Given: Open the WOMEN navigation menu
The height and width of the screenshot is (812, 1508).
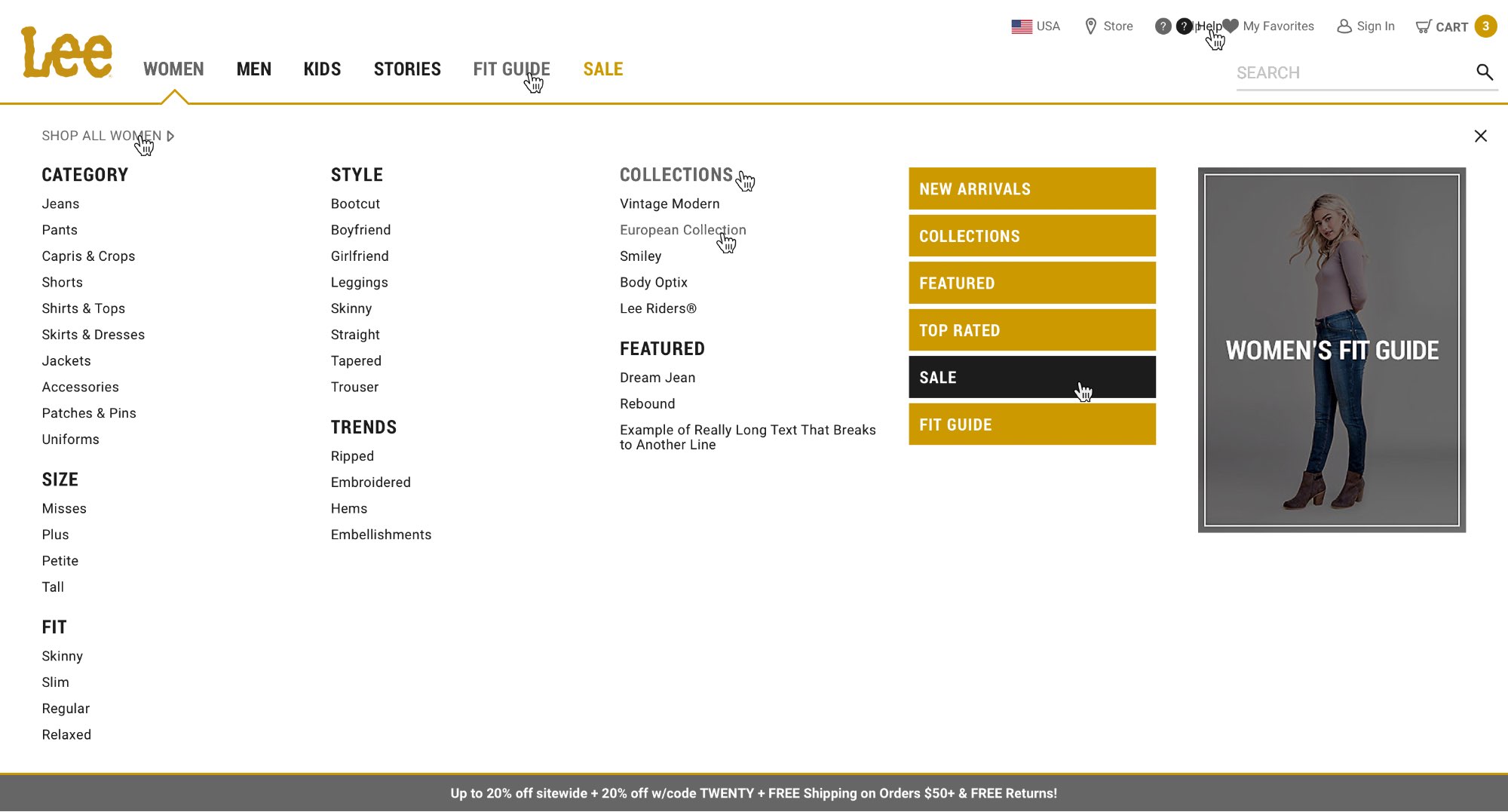Looking at the screenshot, I should 173,69.
